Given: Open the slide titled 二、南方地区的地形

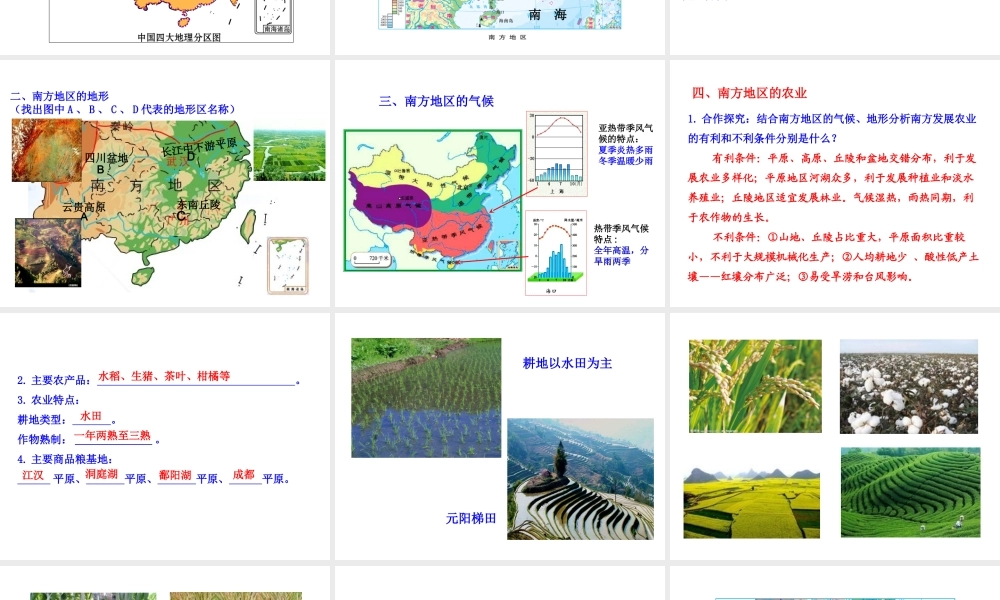Looking at the screenshot, I should (165, 184).
